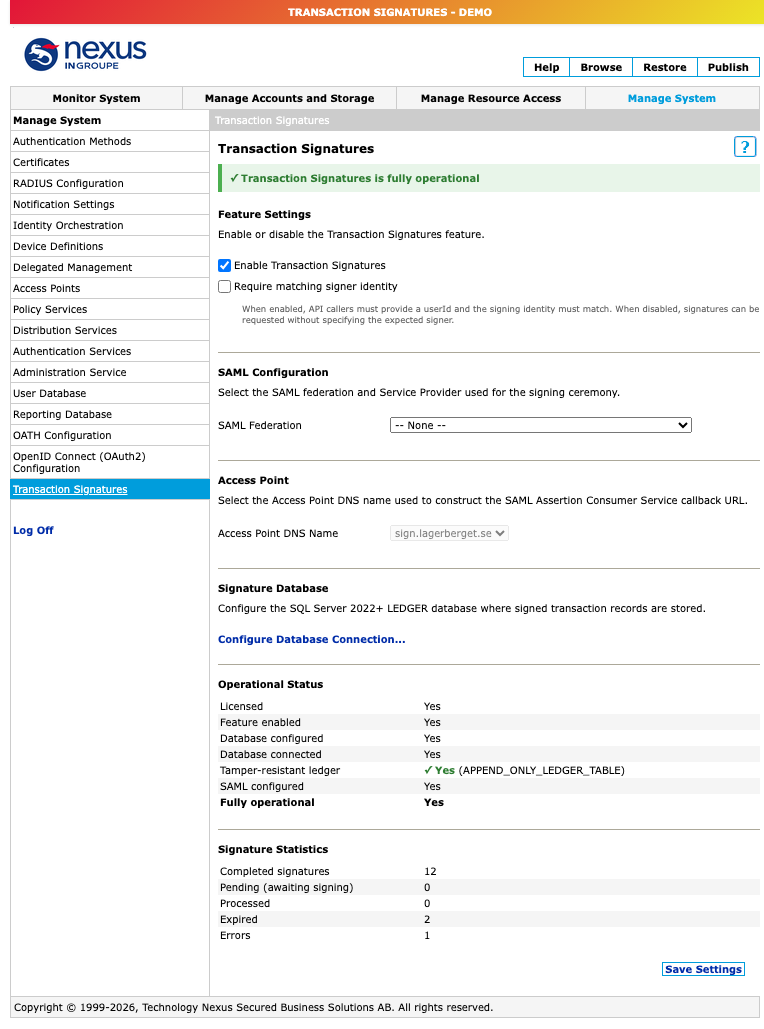Click the Publish button
Image resolution: width=764 pixels, height=1029 pixels.
click(x=728, y=67)
